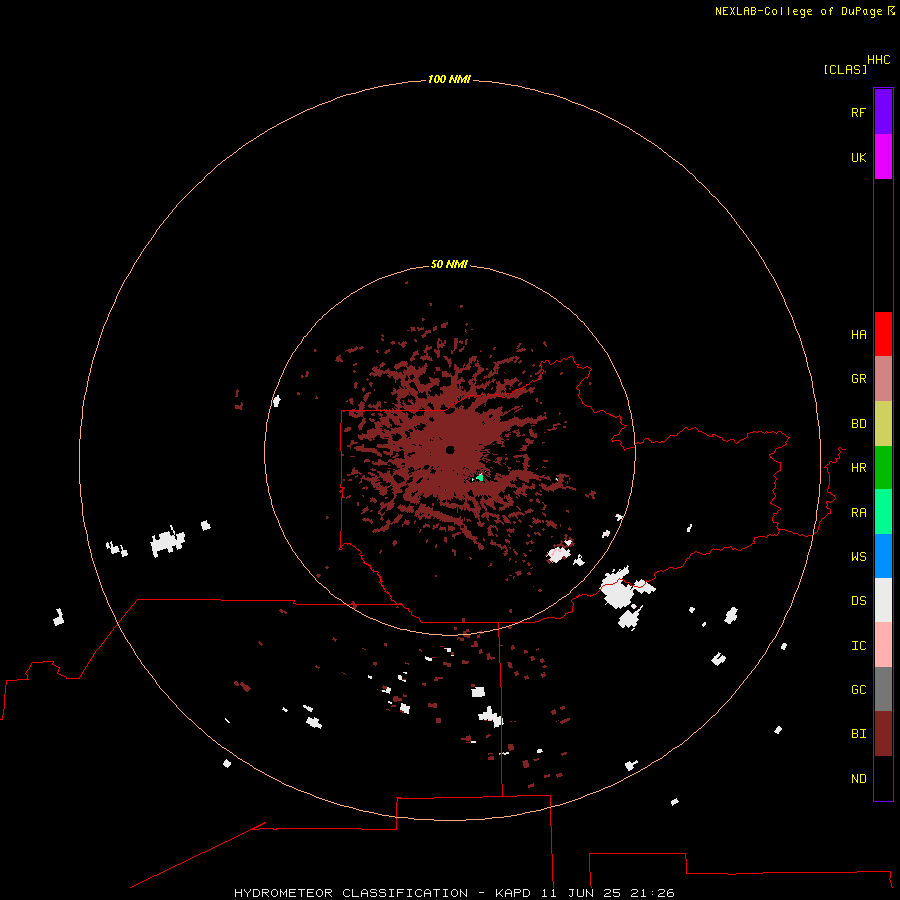Click the RF legend label
This screenshot has width=900, height=900.
coord(859,112)
